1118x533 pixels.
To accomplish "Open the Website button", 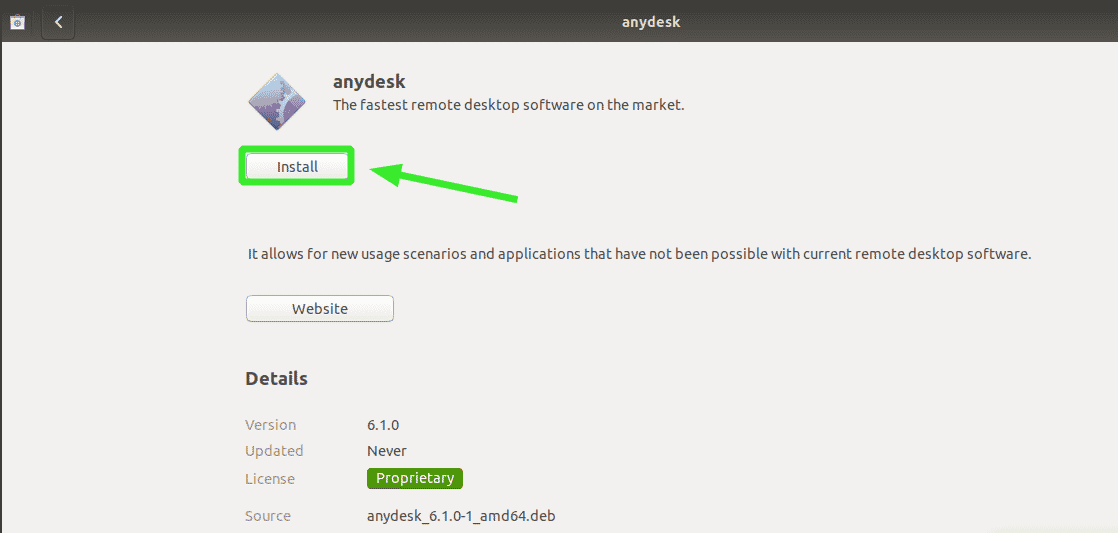I will coord(319,309).
